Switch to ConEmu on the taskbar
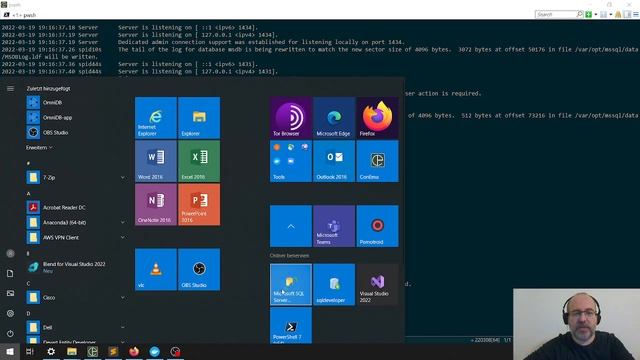The width and height of the screenshot is (640, 360). [93, 351]
